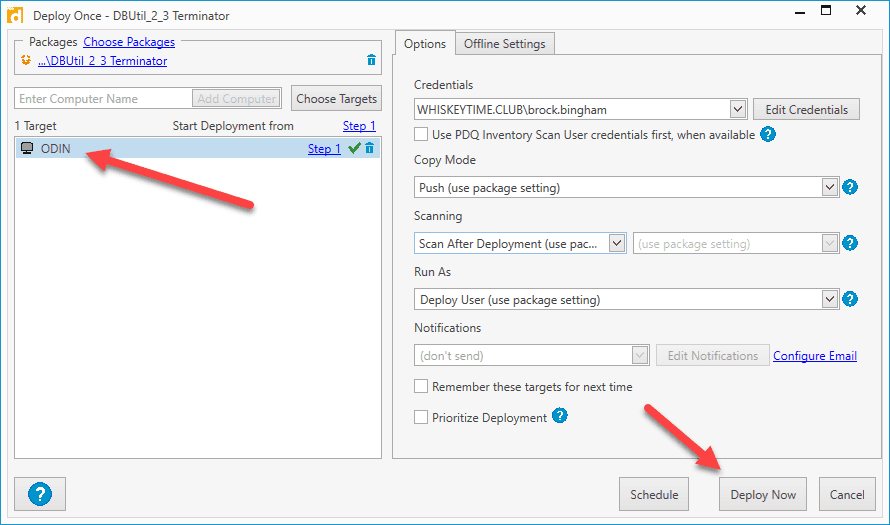Switch to the Options tab
This screenshot has height=525, width=890.
tap(425, 44)
